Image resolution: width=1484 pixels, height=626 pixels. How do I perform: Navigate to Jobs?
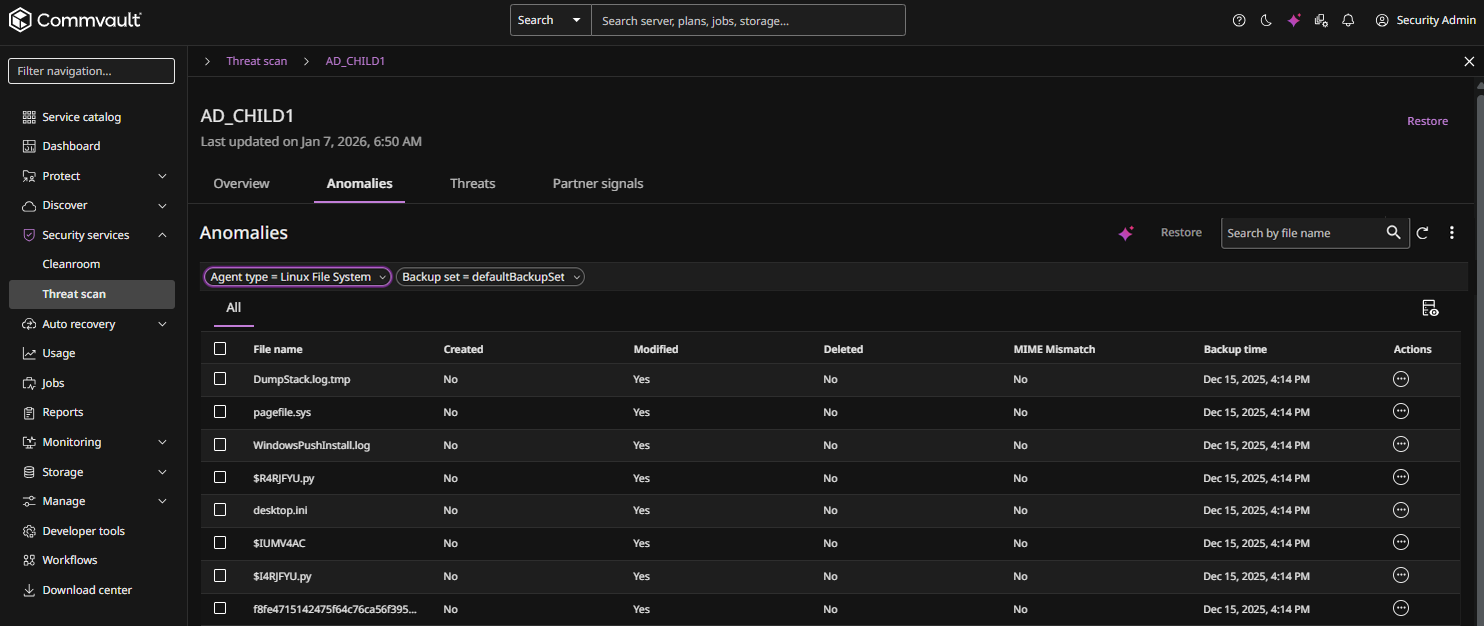coord(53,383)
